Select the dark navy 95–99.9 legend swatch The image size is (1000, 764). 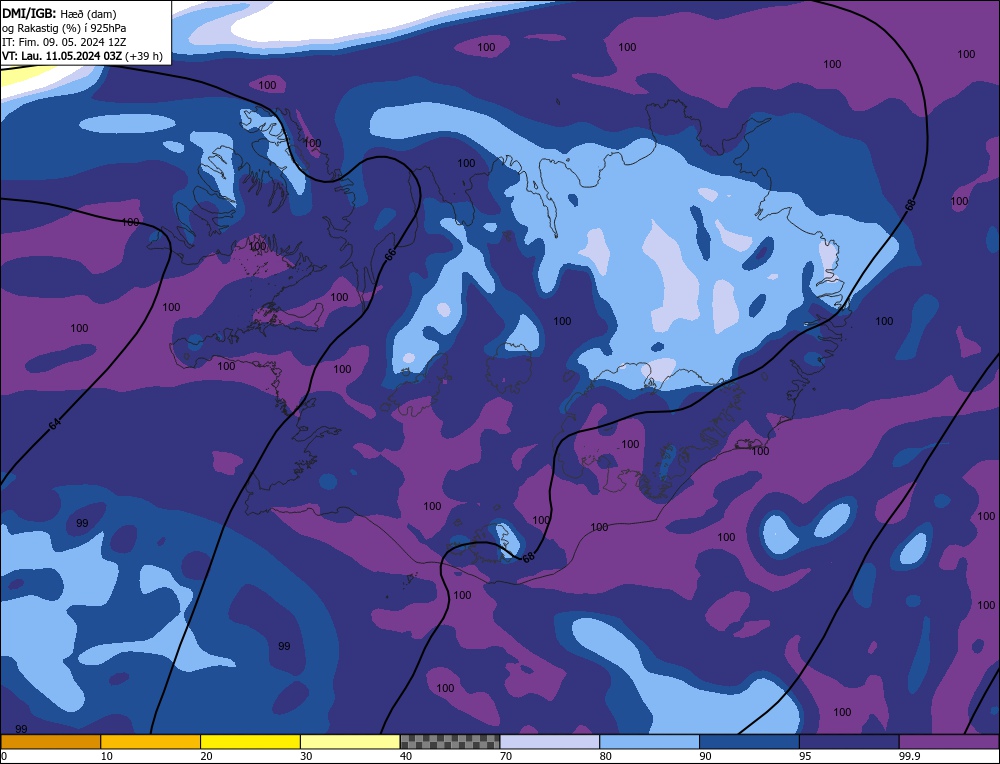click(x=849, y=742)
